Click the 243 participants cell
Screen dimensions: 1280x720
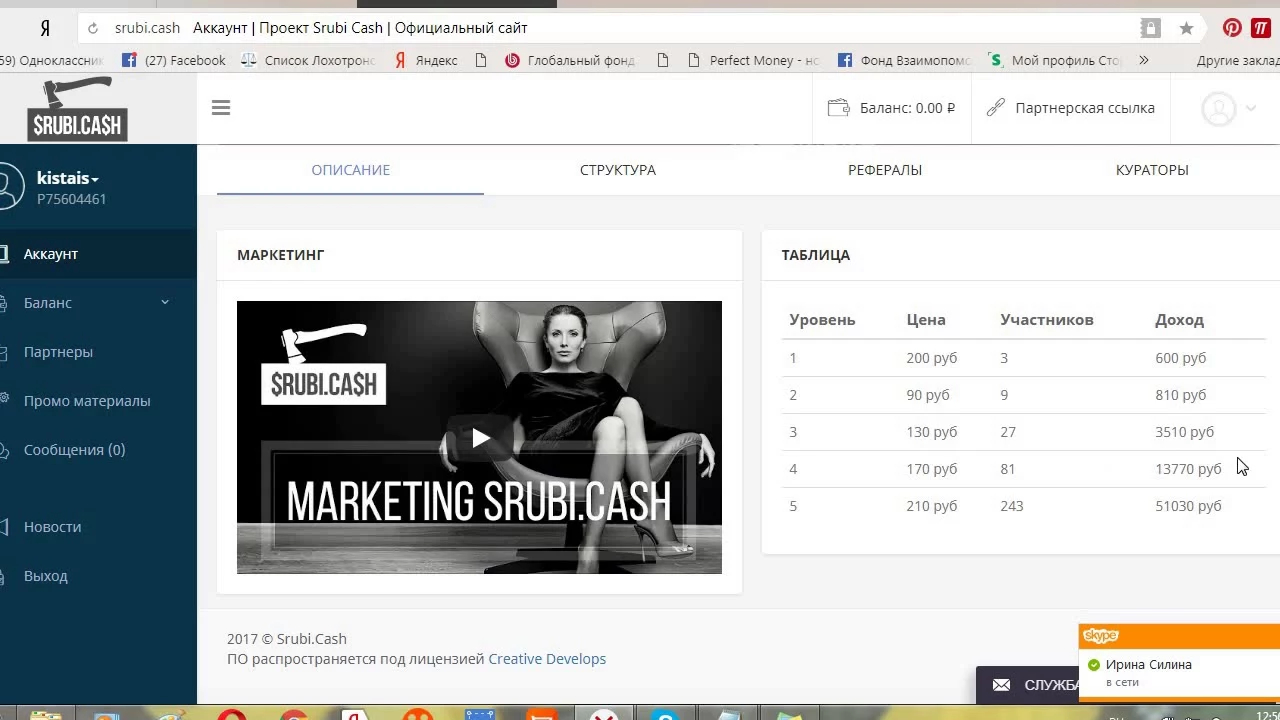pos(1012,506)
